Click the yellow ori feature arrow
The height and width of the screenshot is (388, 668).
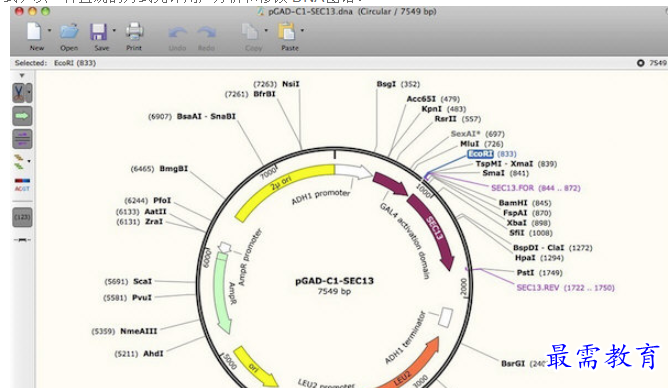(x=256, y=367)
